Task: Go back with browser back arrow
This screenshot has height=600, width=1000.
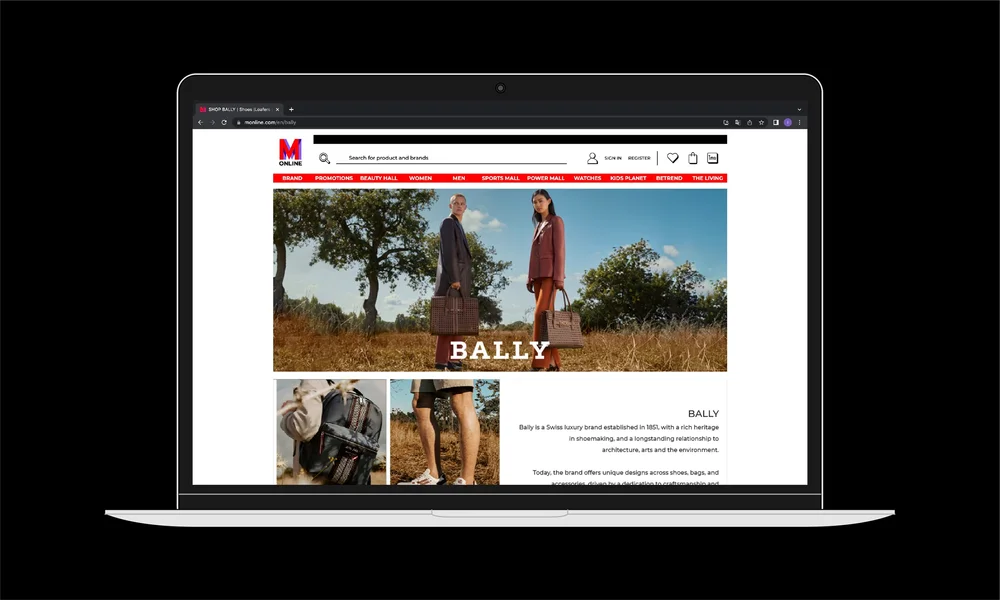Action: 200,122
